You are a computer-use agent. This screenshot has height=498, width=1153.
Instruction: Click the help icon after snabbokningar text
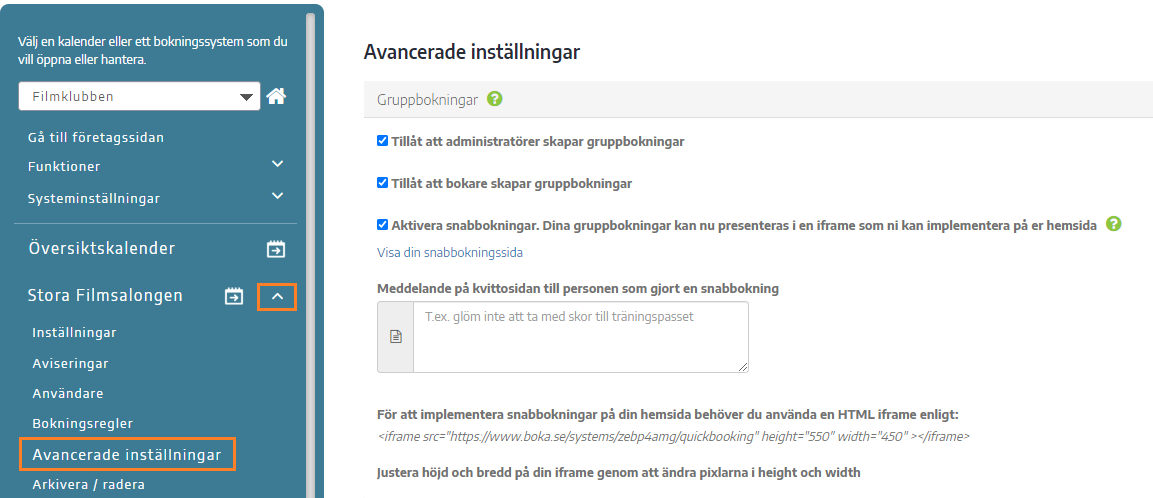[x=1113, y=224]
